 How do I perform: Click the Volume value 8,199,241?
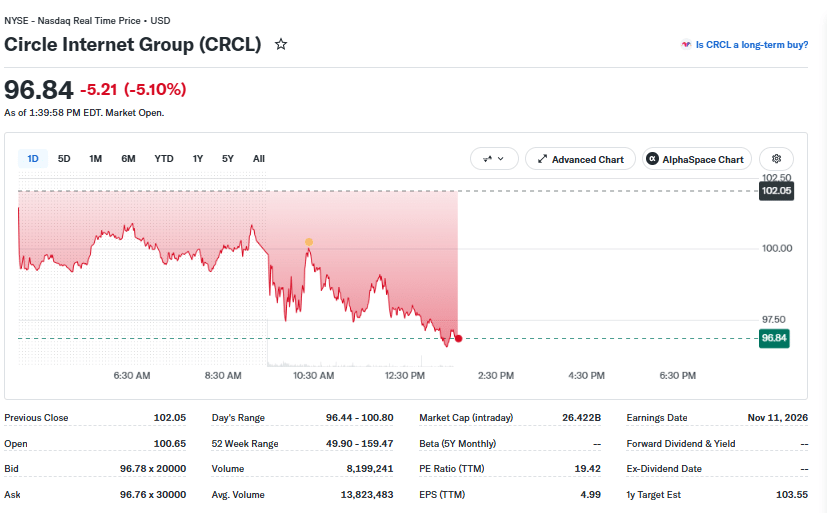370,469
